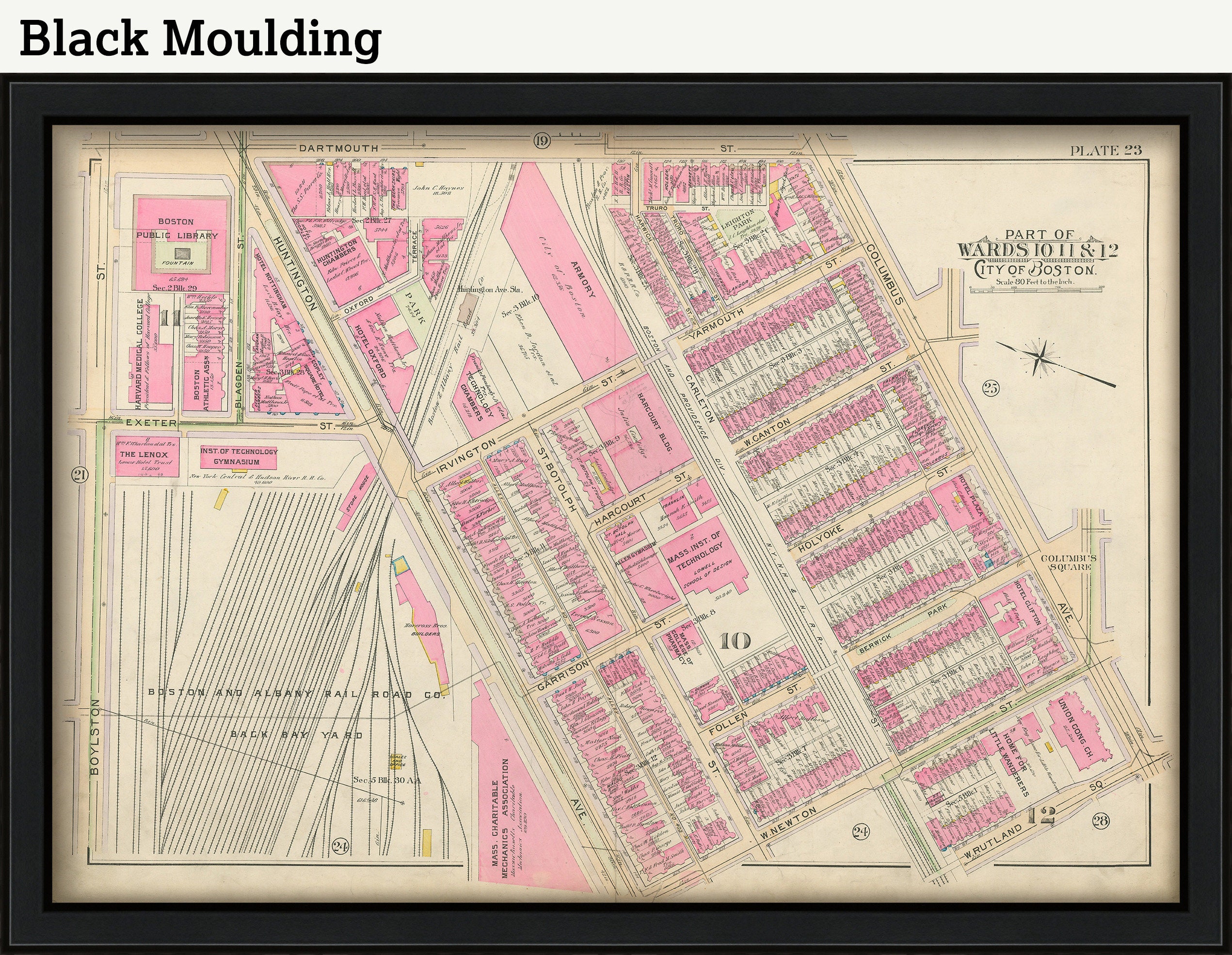Click the "John C. Haynes" parcel name
The image size is (1232, 955).
tap(438, 189)
